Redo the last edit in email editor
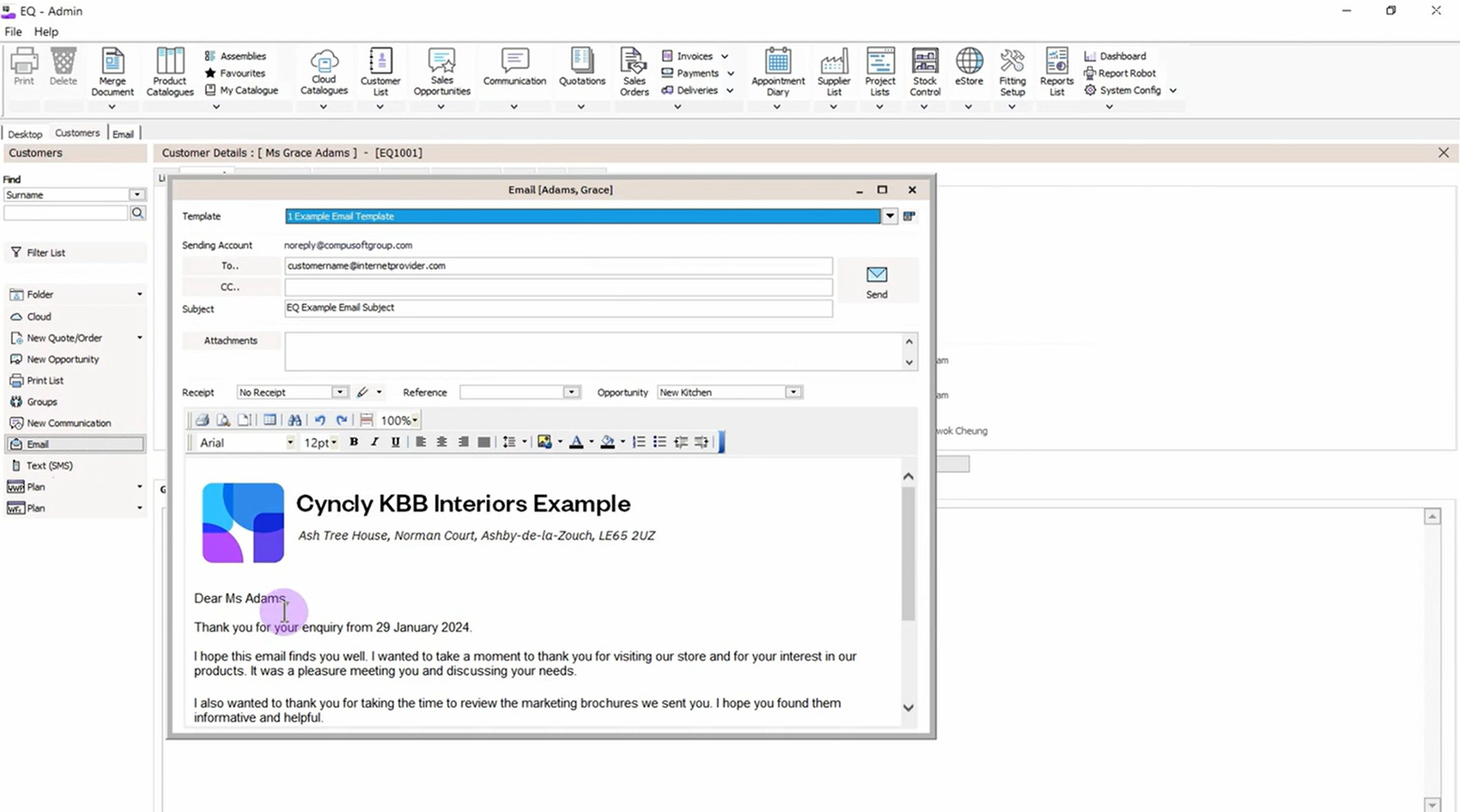 [x=341, y=420]
